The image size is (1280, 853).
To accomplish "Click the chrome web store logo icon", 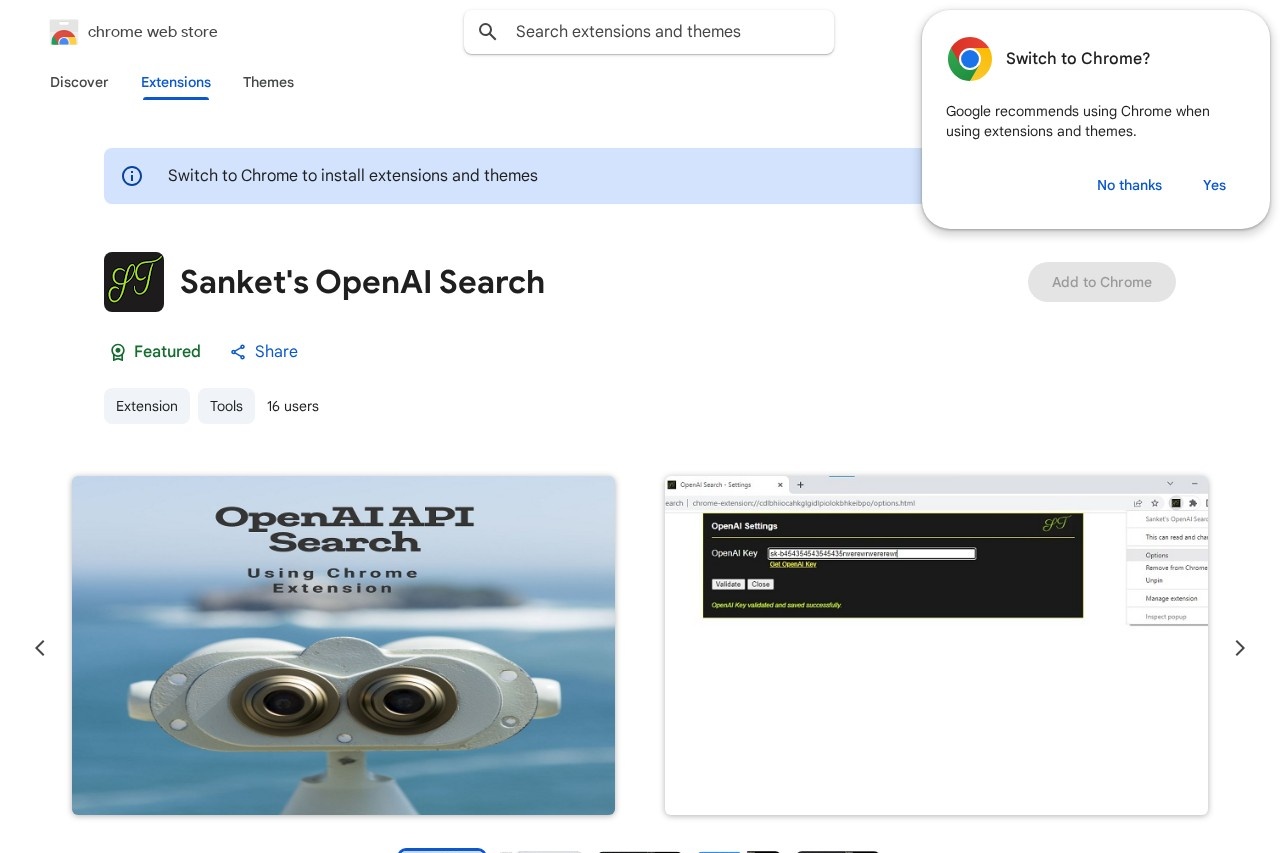I will pyautogui.click(x=63, y=32).
